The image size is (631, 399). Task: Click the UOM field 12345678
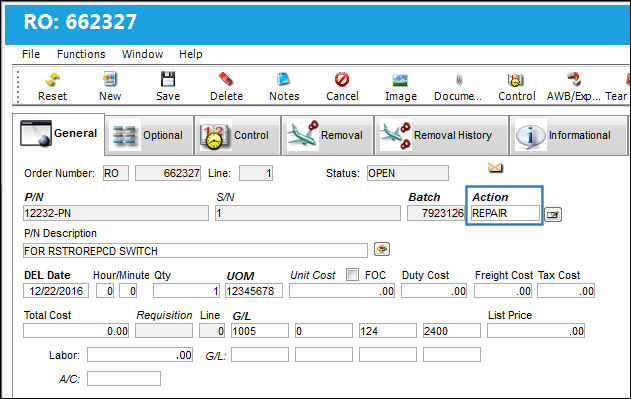(x=254, y=291)
